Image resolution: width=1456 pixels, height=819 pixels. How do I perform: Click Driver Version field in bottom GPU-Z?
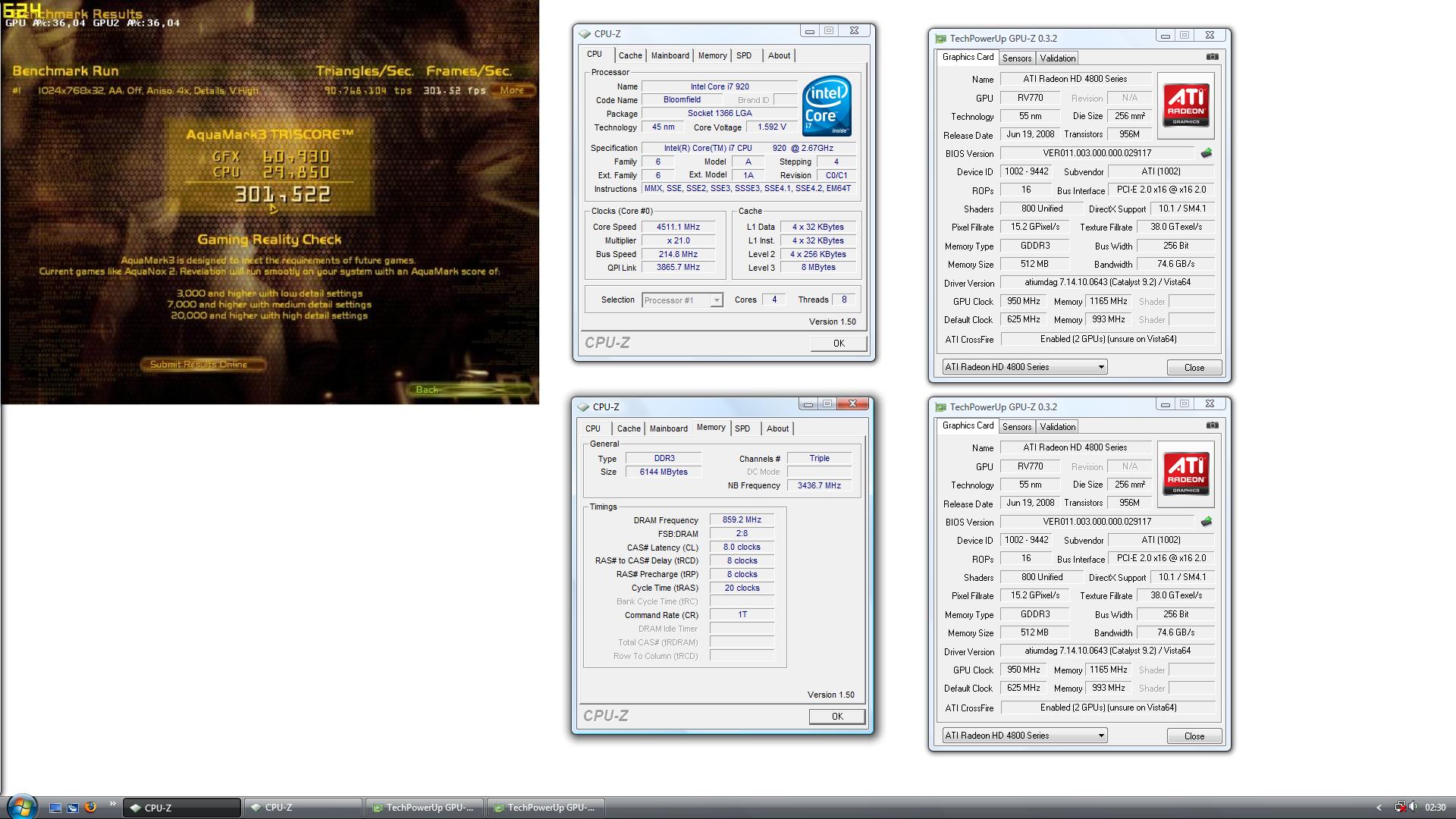(1108, 651)
